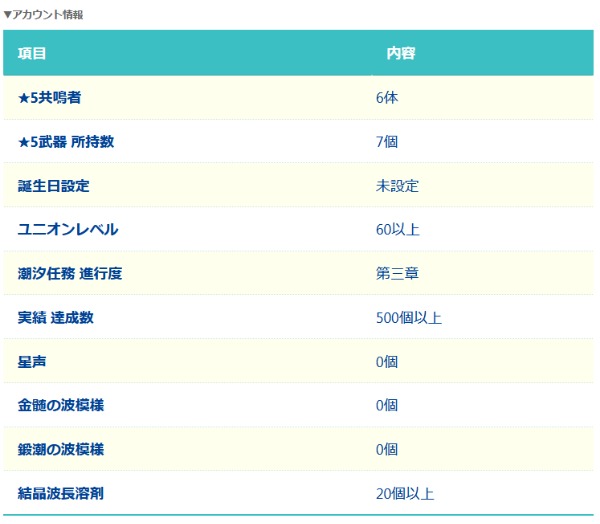Select the 金髄の波模様 row label
The width and height of the screenshot is (600, 524).
[x=60, y=405]
